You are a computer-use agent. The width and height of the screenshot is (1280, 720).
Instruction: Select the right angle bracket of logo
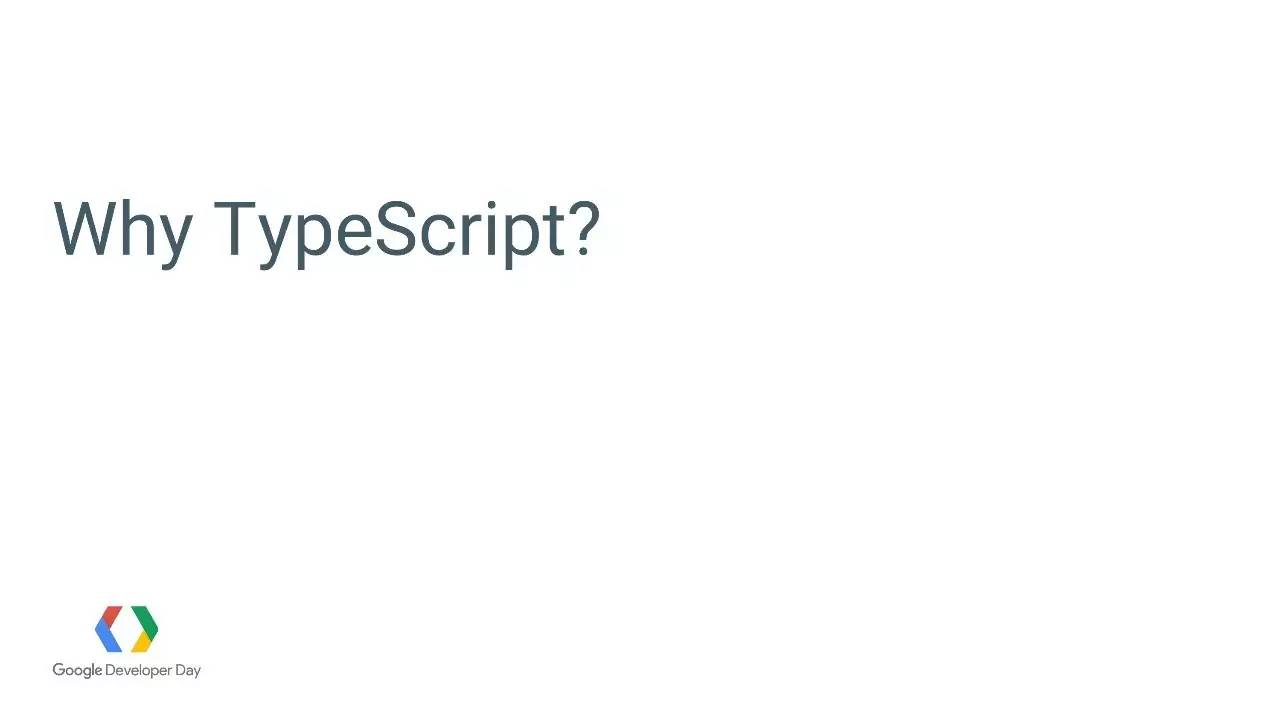click(x=144, y=629)
